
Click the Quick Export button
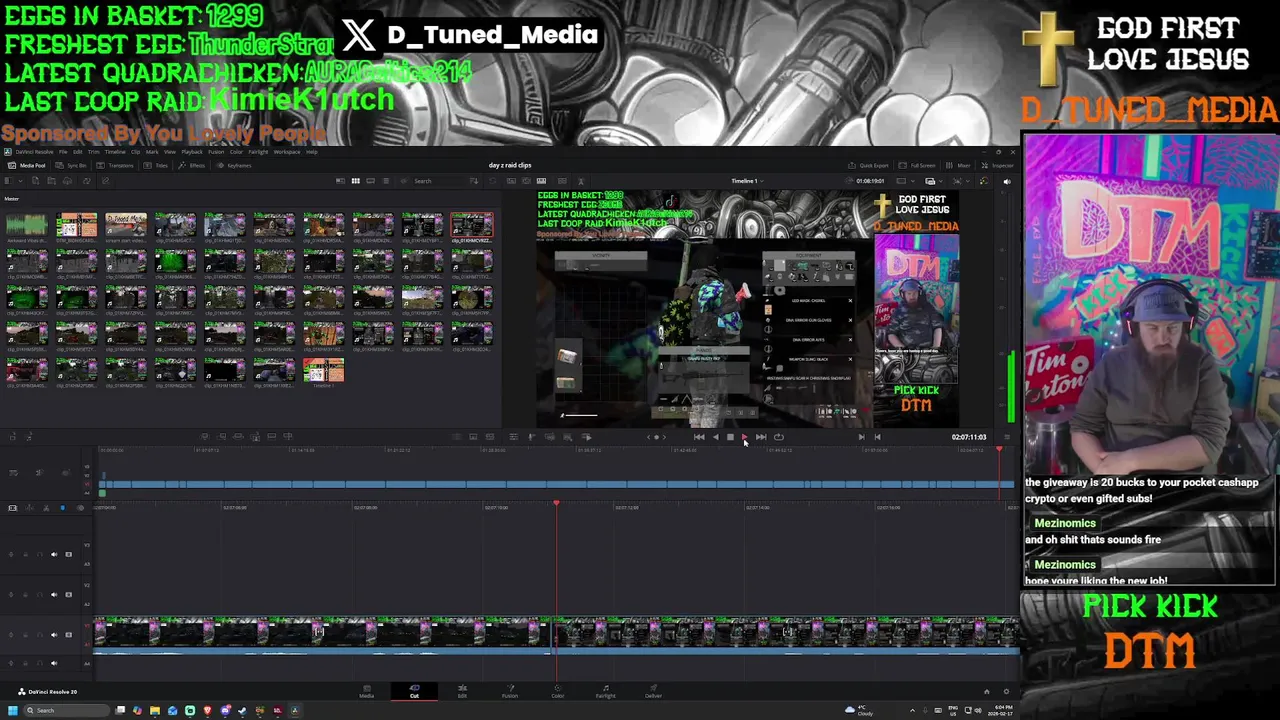[x=868, y=165]
